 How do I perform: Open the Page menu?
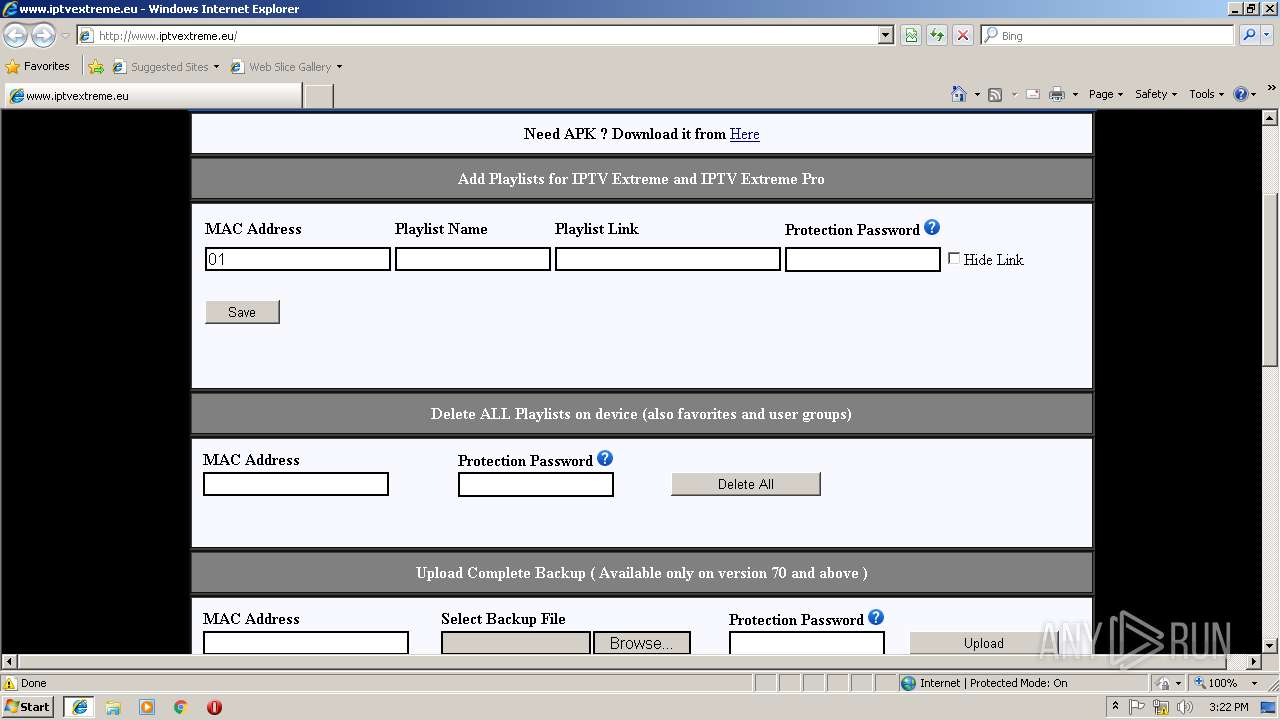click(1105, 94)
